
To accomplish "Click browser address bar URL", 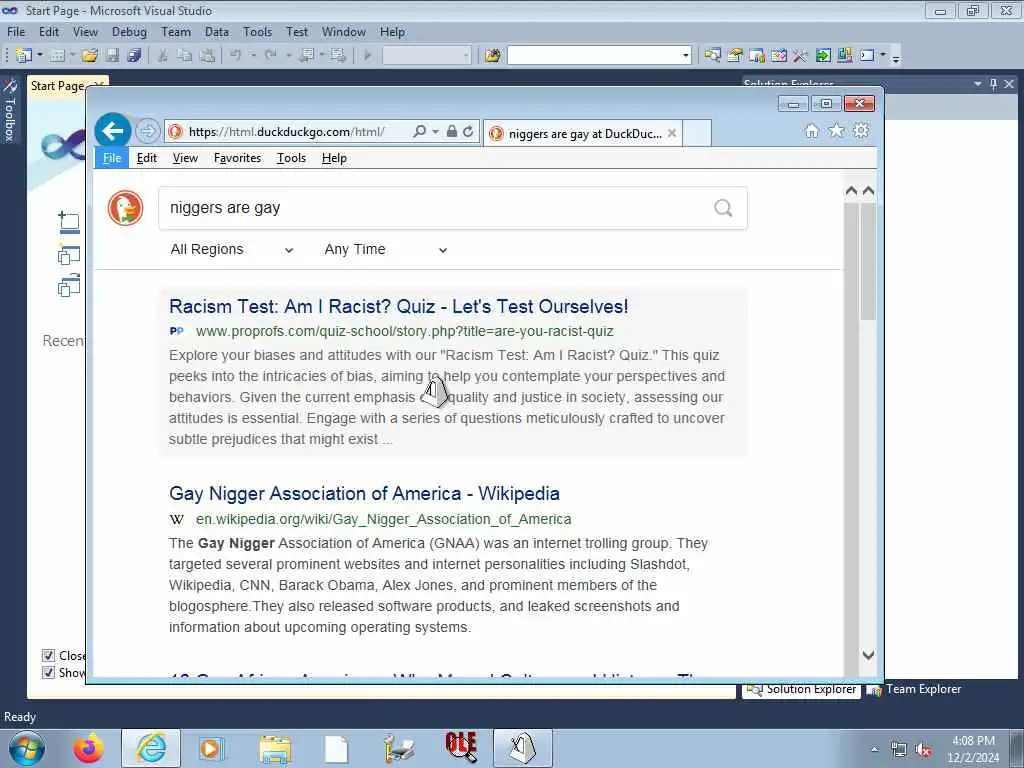I will pyautogui.click(x=287, y=131).
